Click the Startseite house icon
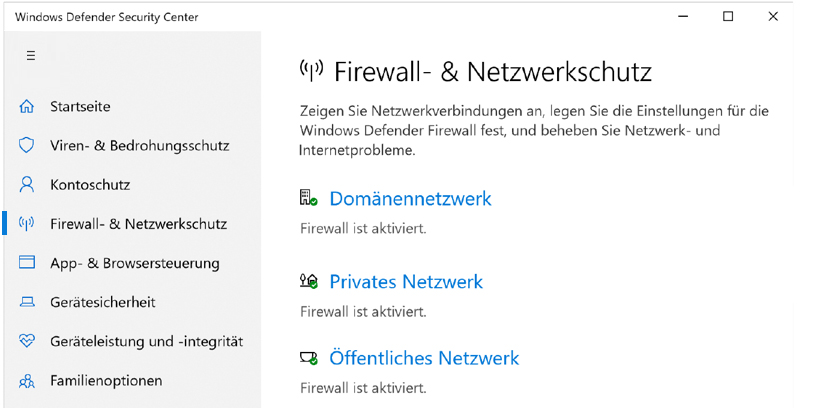This screenshot has height=408, width=820. [26, 107]
